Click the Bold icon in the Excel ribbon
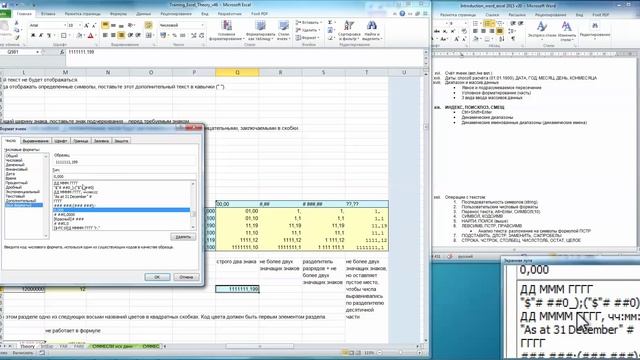640x360 pixels. point(33,36)
